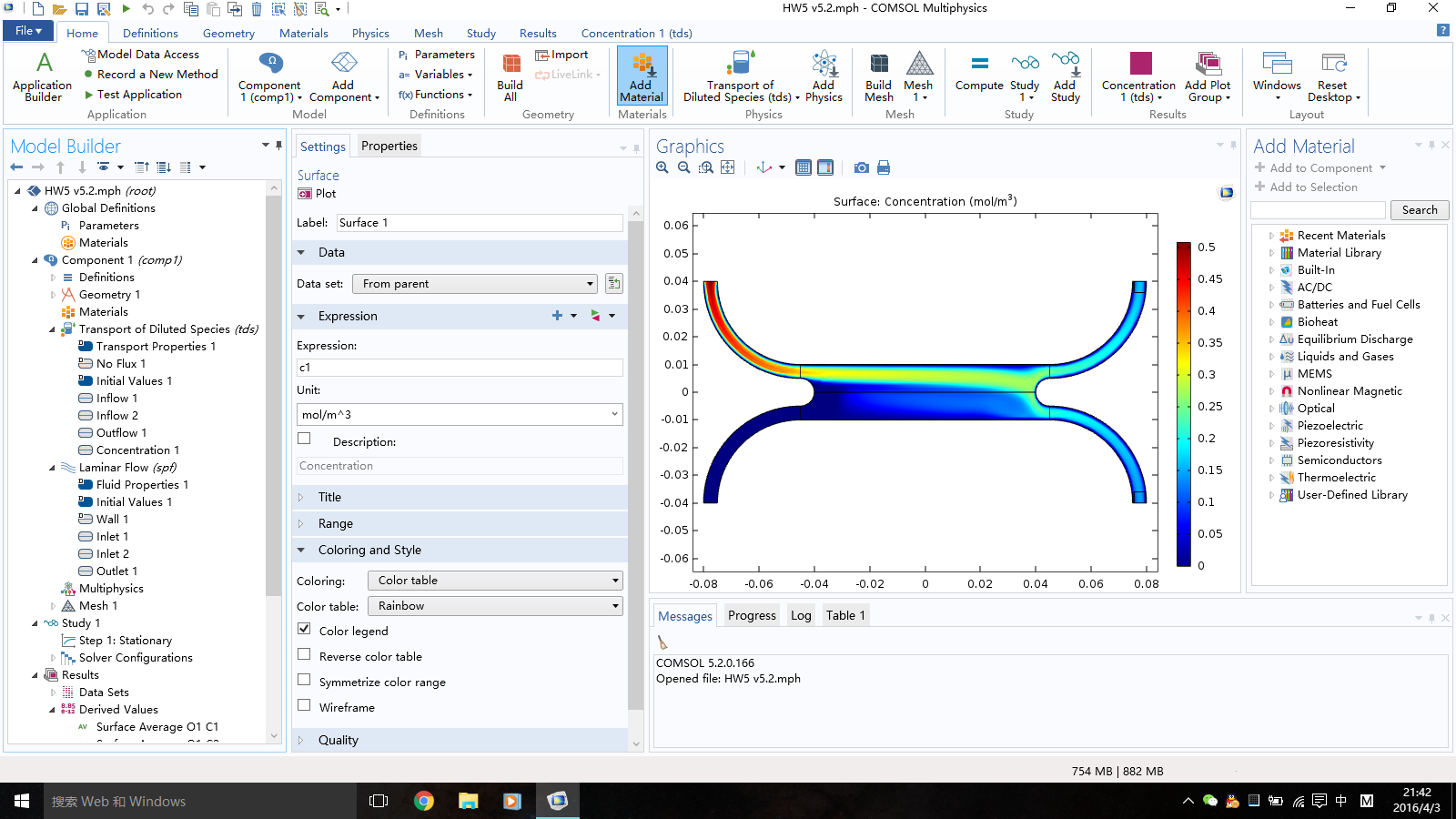Open File Explorer from the taskbar

468,801
